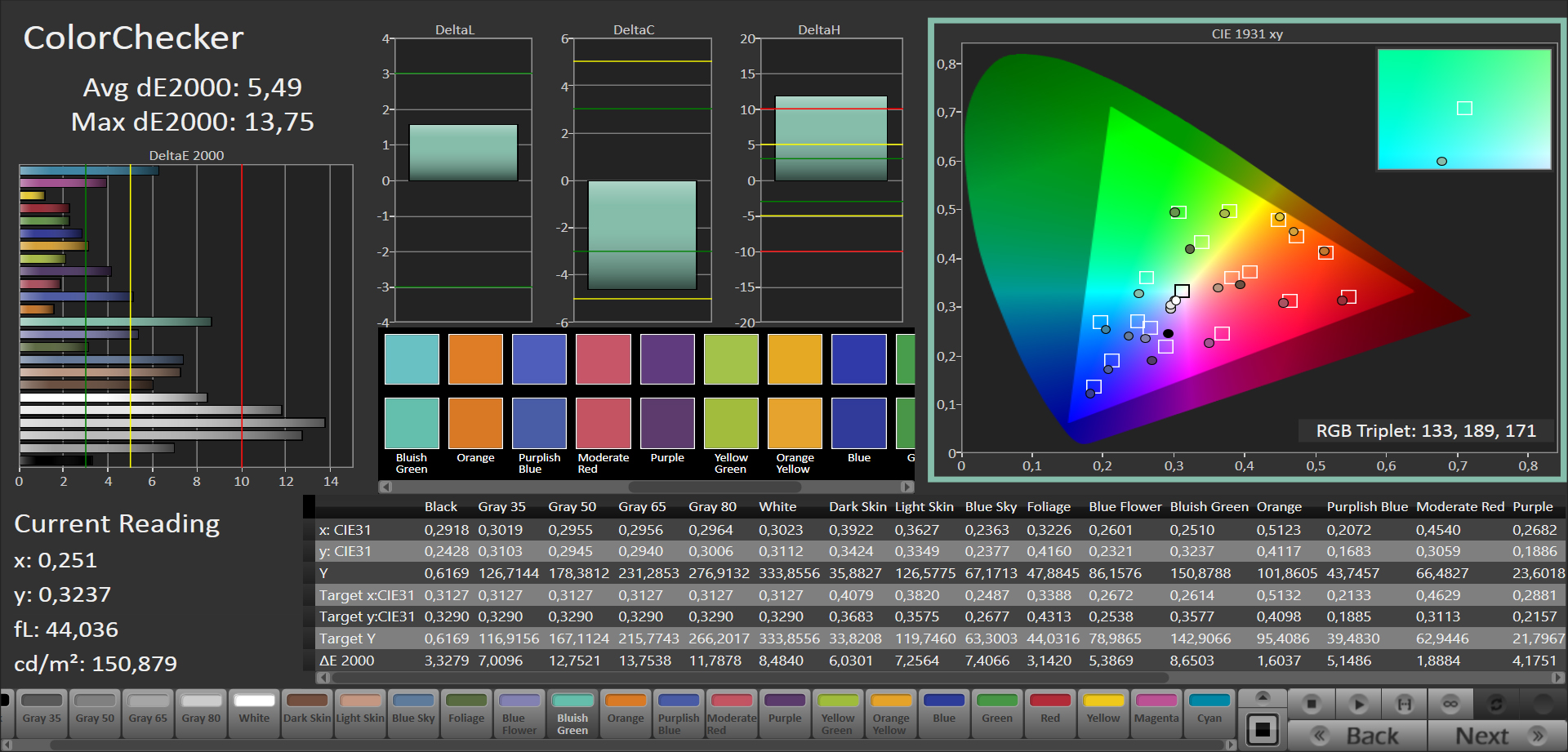Click the Avg dE2000: 5,49 readout
This screenshot has height=752, width=1568.
(193, 87)
